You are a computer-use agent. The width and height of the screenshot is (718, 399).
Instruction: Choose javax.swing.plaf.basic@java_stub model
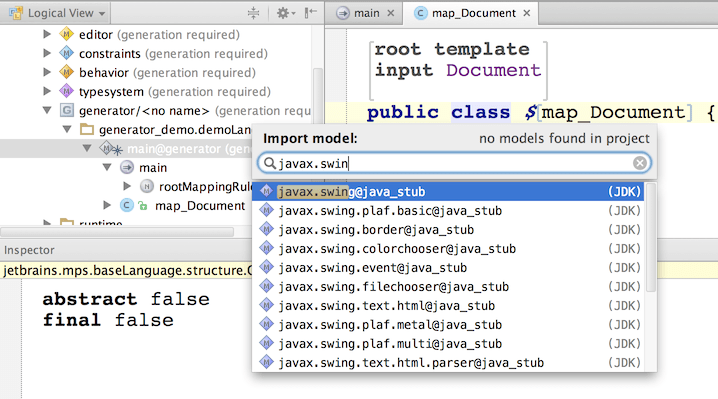coord(448,211)
